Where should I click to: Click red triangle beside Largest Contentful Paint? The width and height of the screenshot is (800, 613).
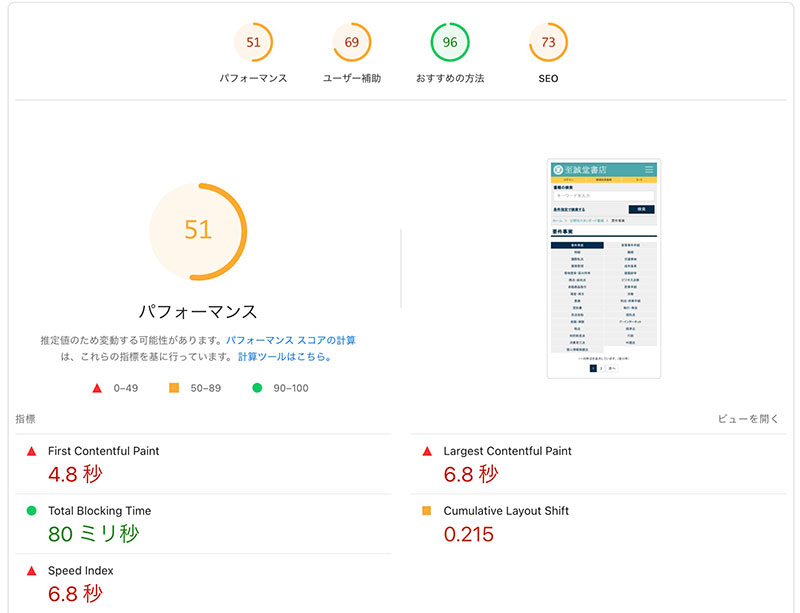[427, 451]
